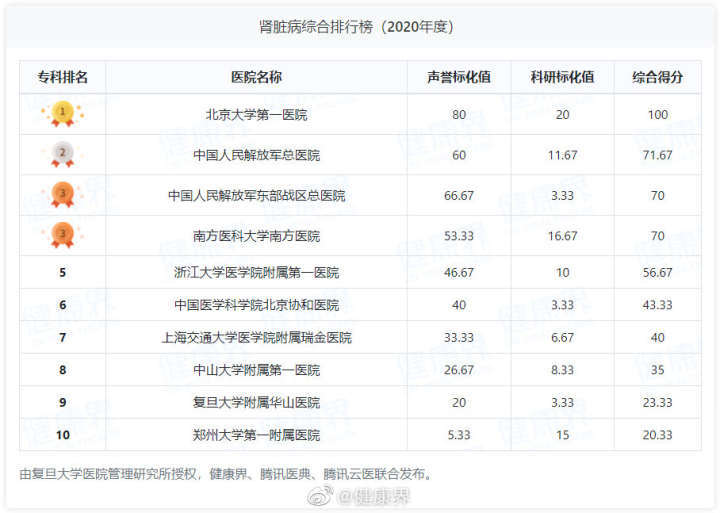Click reputation value 53.33

(x=459, y=236)
